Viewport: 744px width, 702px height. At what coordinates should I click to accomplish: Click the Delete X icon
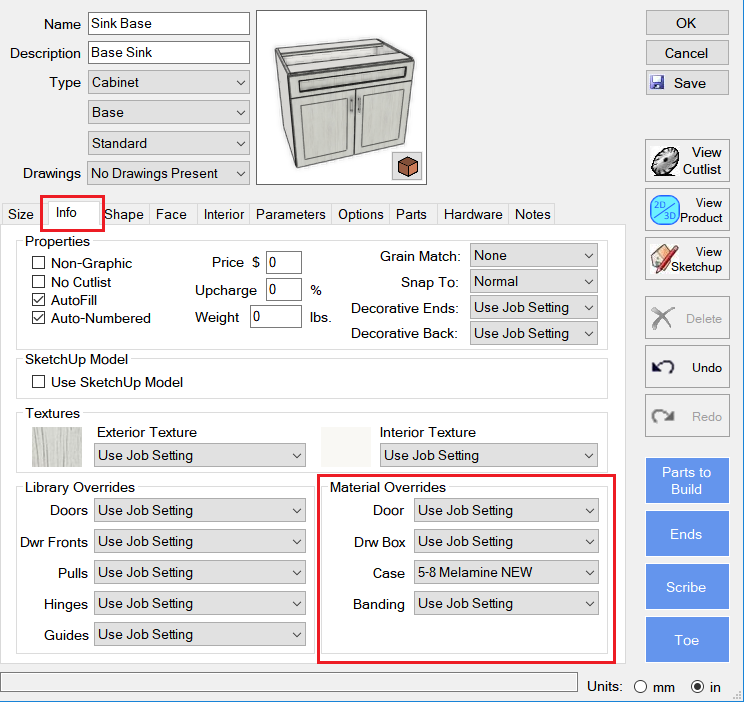point(663,319)
